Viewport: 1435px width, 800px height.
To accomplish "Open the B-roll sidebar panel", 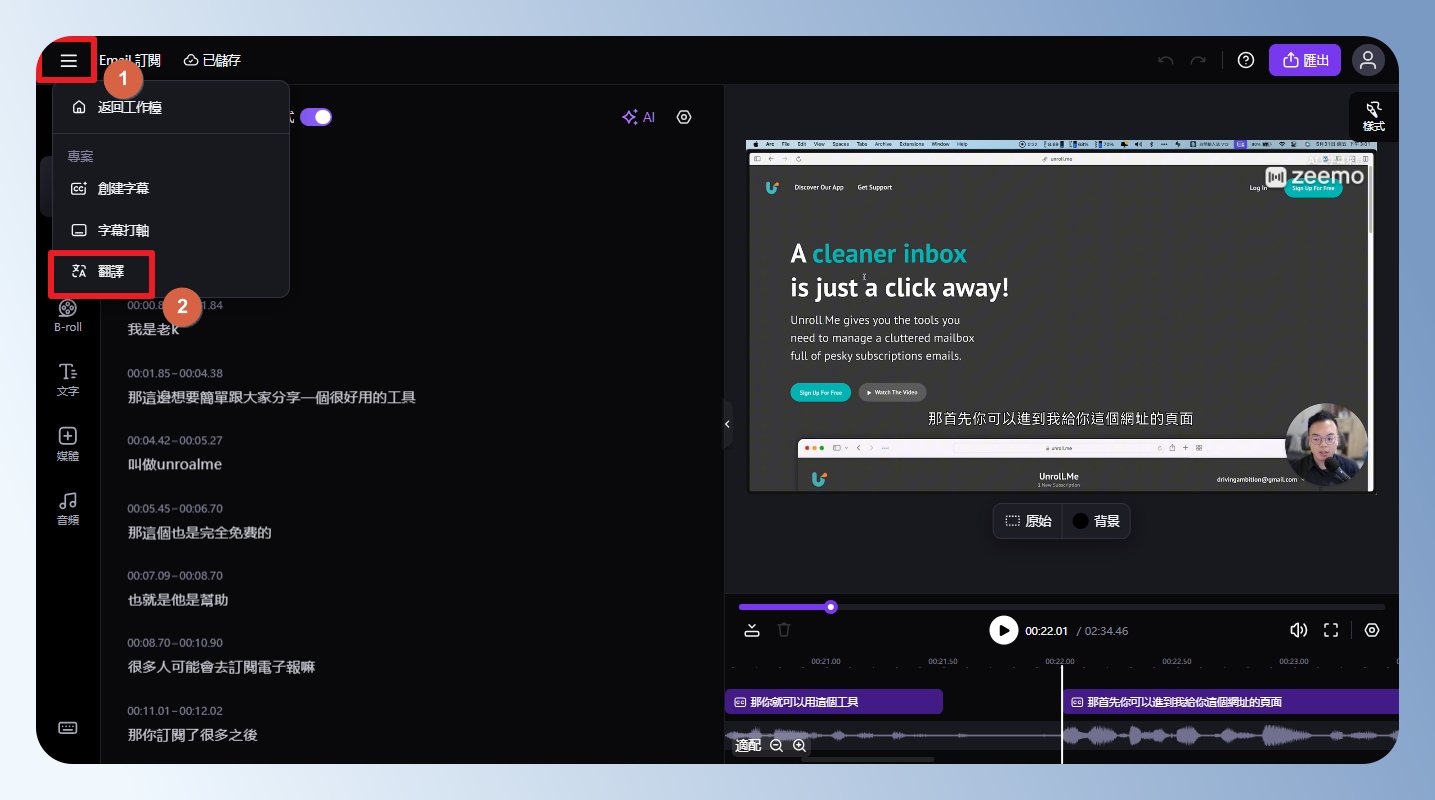I will (68, 315).
